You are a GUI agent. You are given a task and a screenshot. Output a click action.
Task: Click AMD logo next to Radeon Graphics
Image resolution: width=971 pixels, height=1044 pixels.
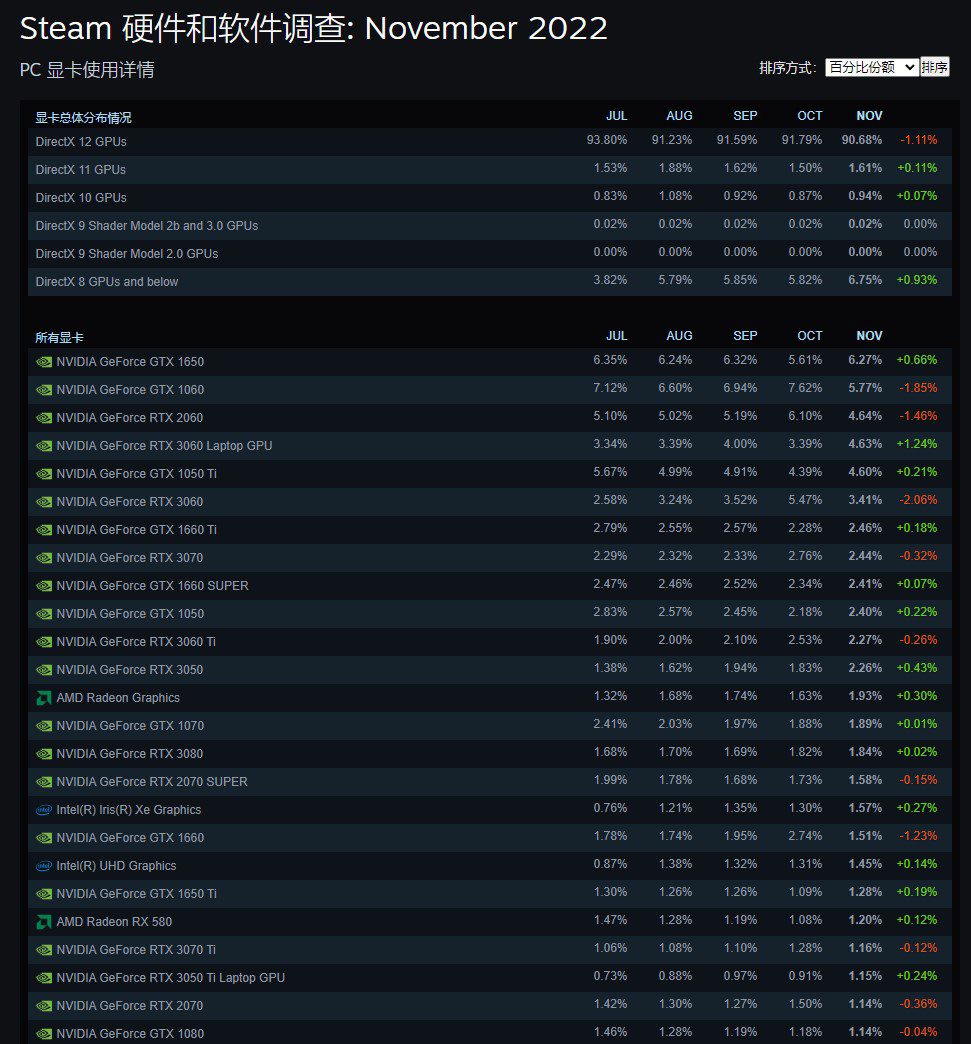click(44, 698)
